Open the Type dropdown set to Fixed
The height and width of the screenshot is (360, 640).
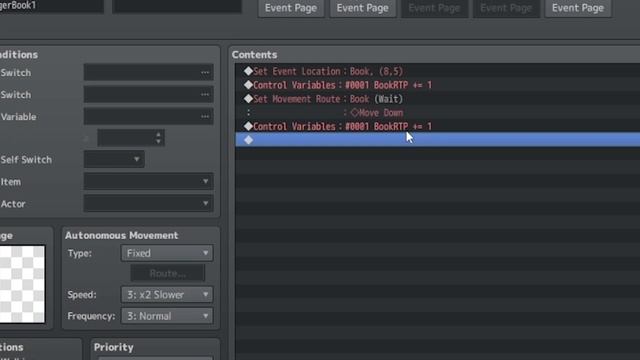(167, 253)
